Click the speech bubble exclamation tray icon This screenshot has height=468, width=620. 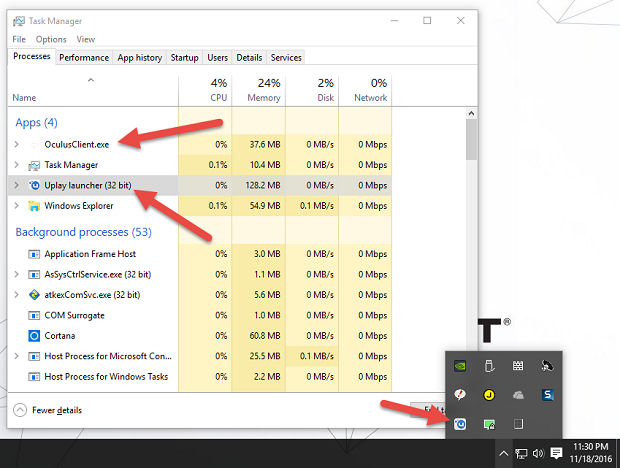click(x=460, y=394)
